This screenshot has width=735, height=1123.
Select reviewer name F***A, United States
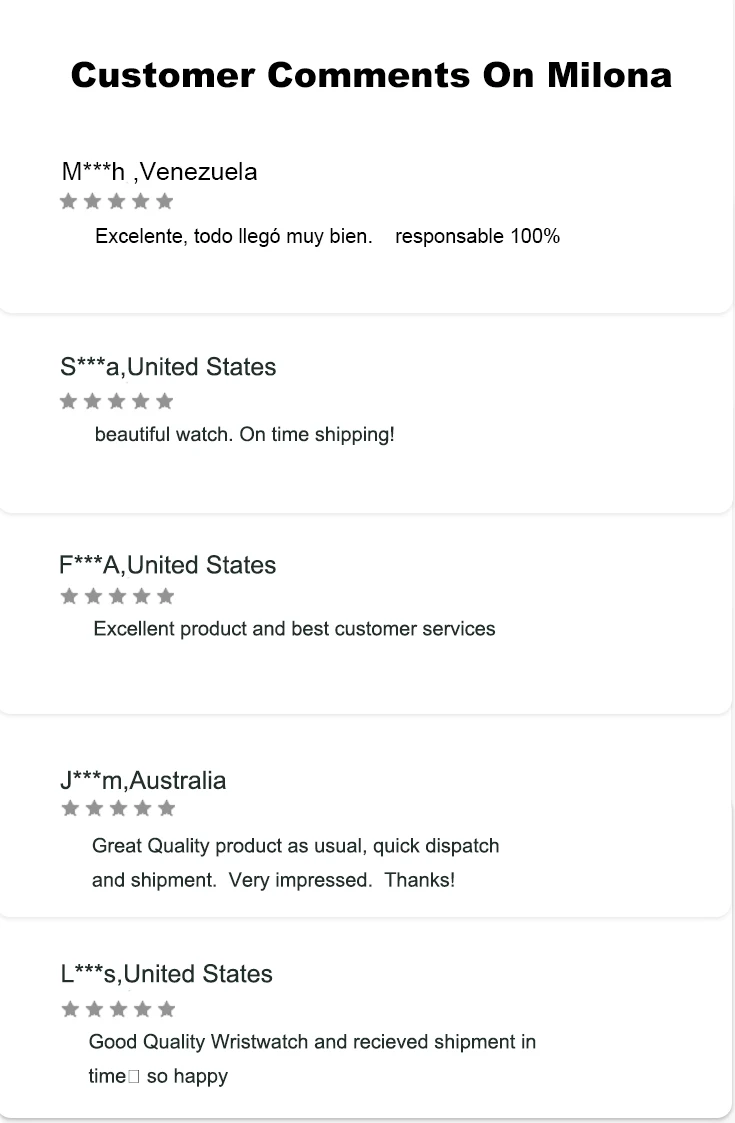[167, 565]
